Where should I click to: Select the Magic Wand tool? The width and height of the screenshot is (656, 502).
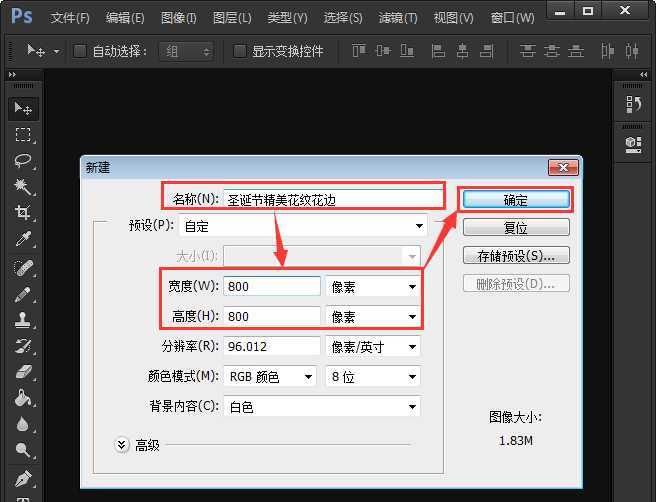(x=22, y=187)
